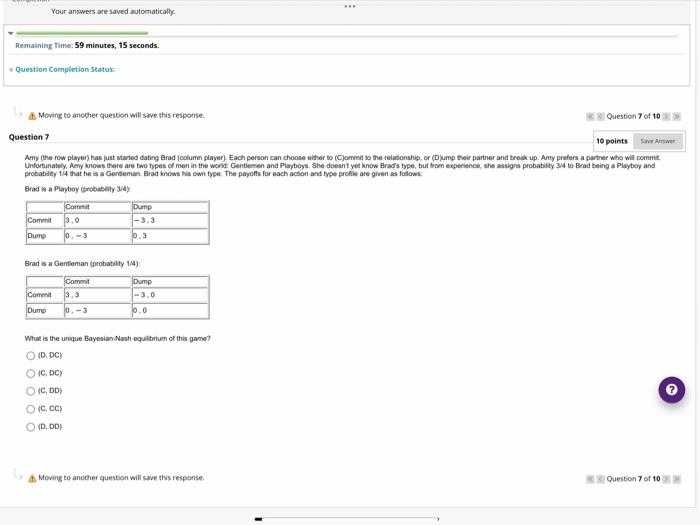Click 'Commit' column header in Gentleman table

click(x=98, y=282)
